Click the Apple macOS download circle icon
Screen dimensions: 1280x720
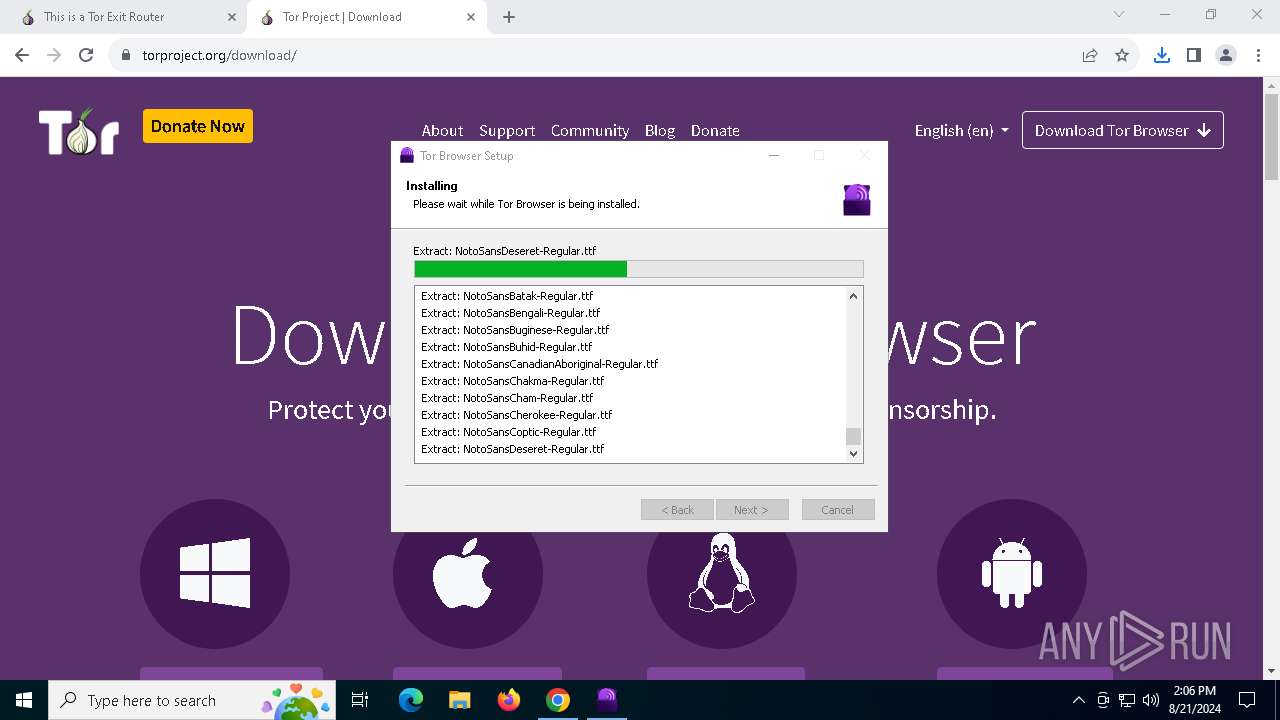point(468,574)
